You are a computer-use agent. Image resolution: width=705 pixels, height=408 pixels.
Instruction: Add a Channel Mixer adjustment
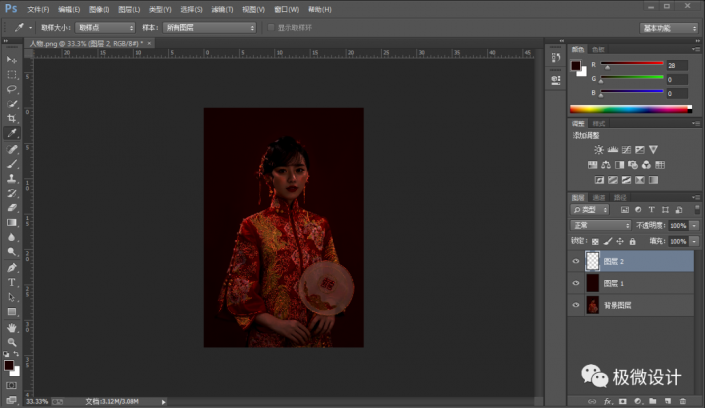tap(646, 165)
